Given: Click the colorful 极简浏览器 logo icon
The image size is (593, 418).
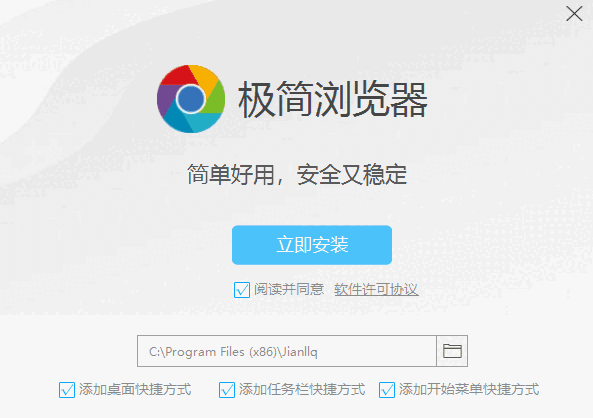Looking at the screenshot, I should (191, 99).
